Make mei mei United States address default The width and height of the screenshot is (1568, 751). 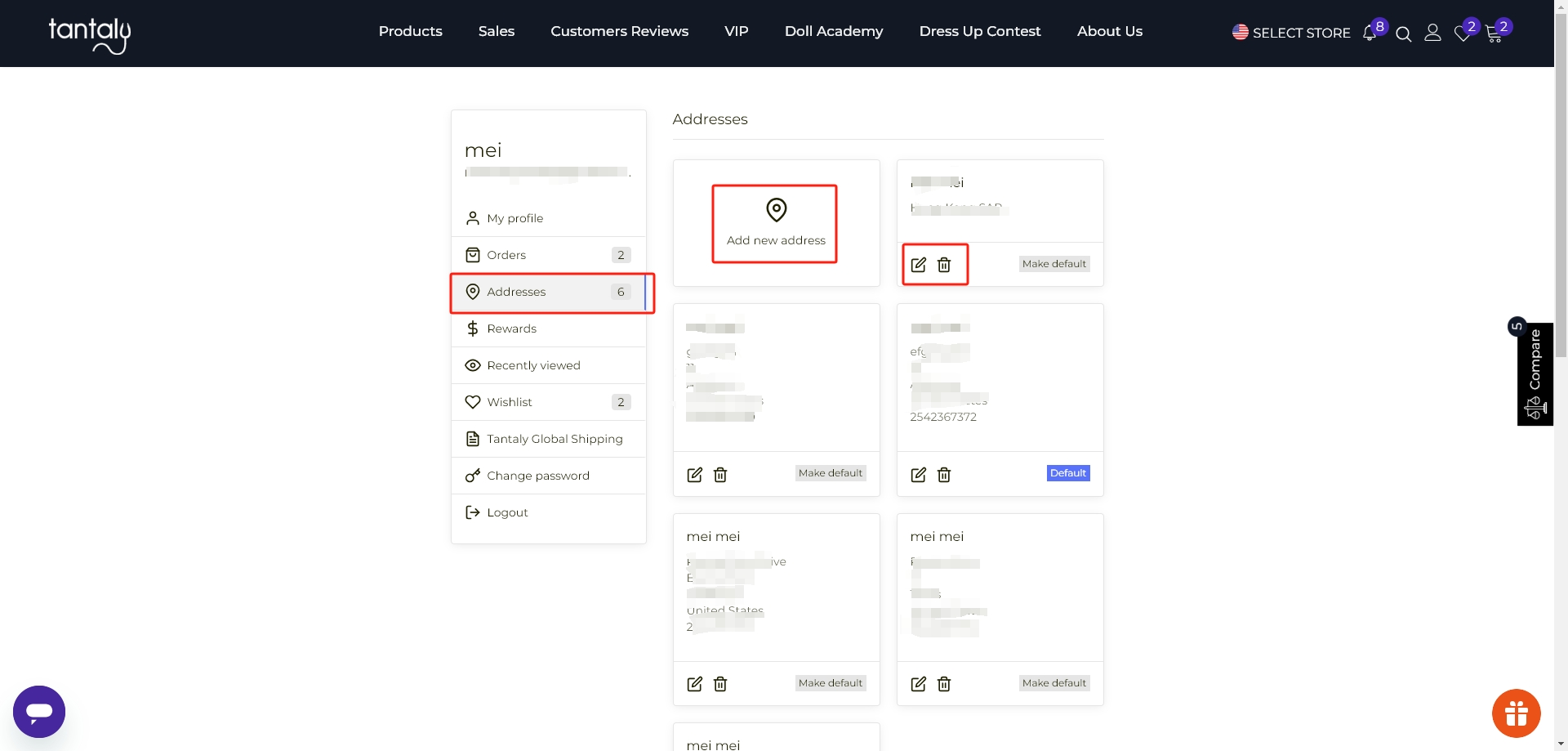coord(831,683)
